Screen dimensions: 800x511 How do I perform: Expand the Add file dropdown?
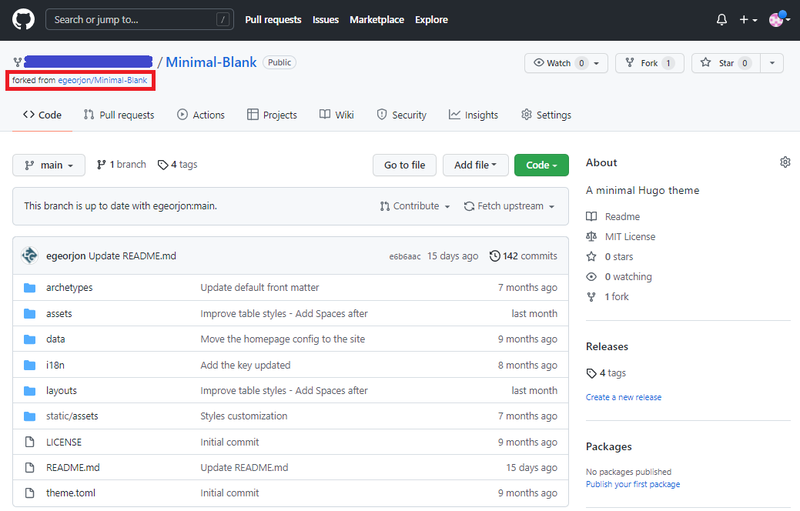click(476, 165)
